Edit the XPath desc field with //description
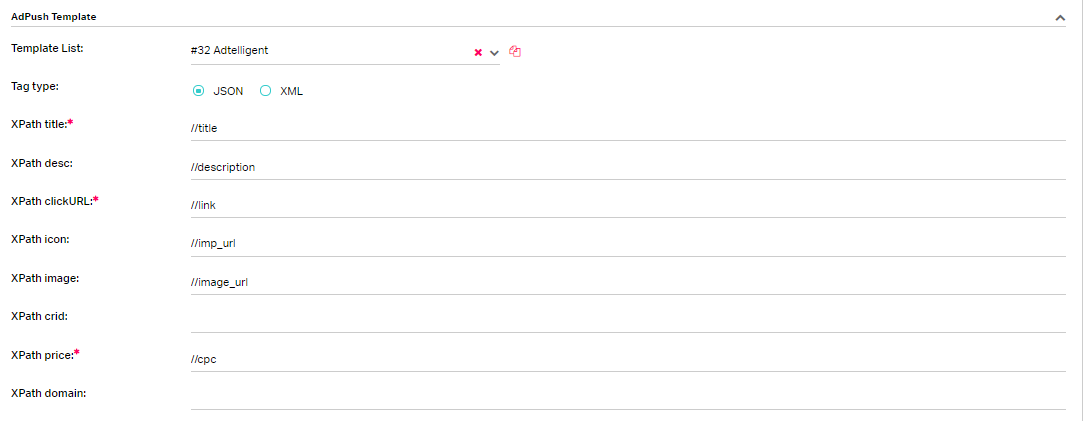 [629, 167]
